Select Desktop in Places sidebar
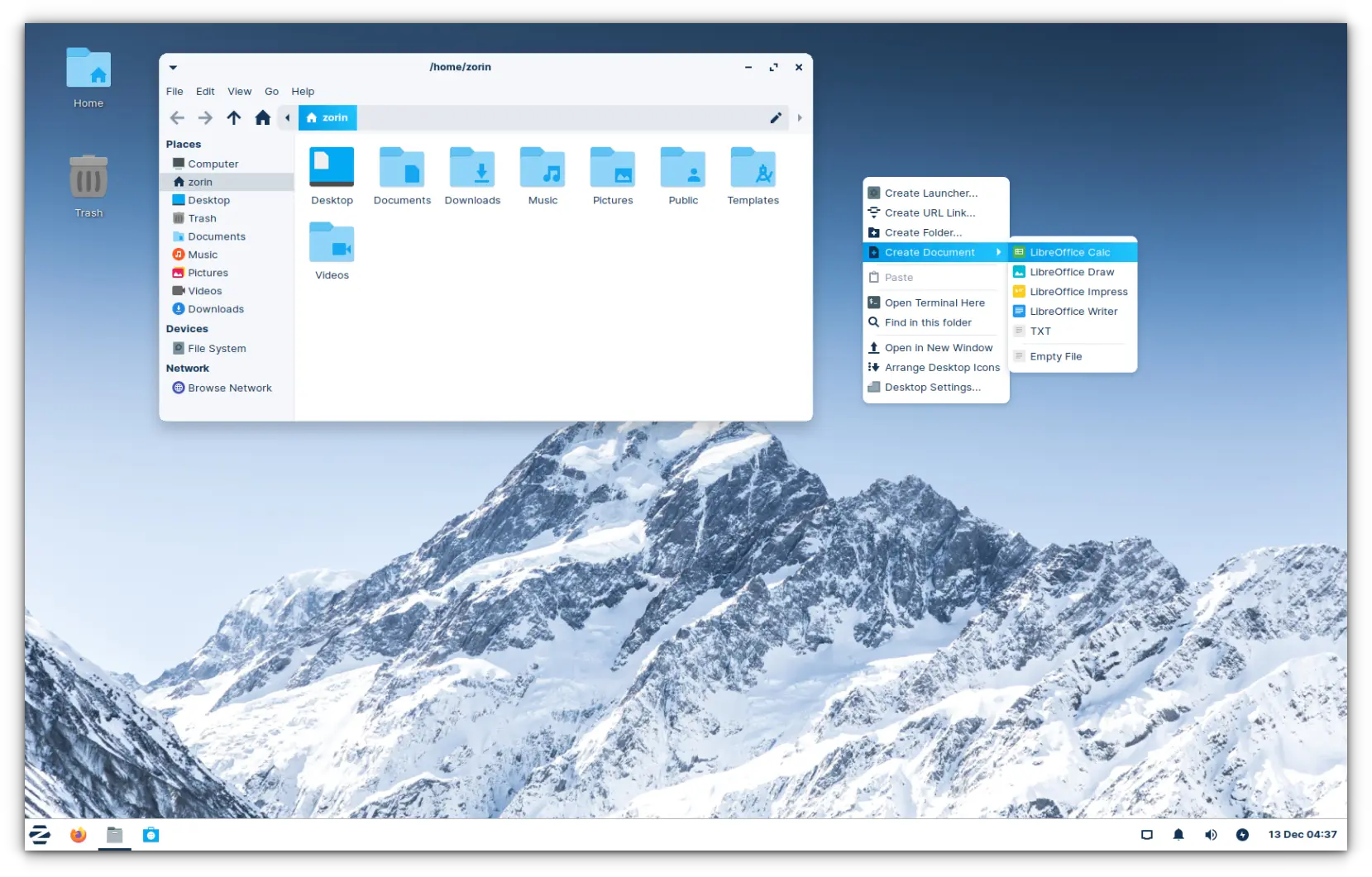 (x=227, y=201)
